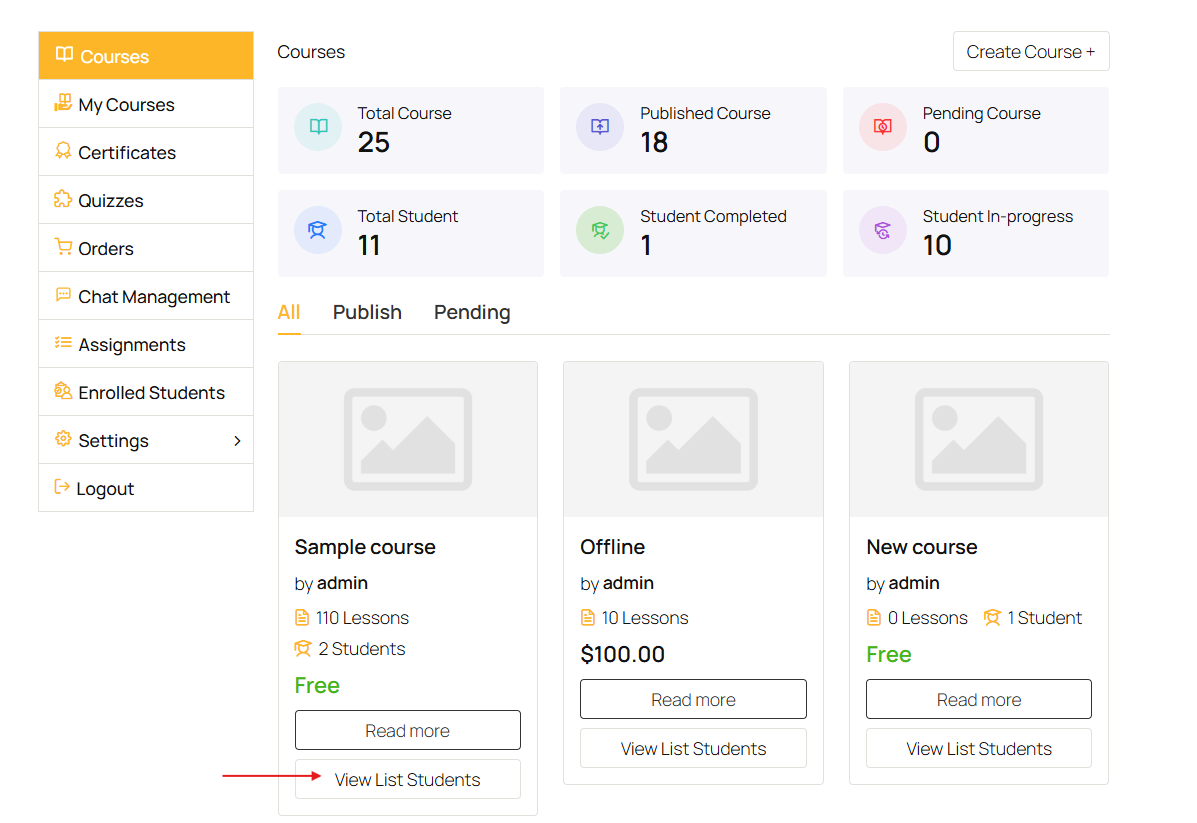The width and height of the screenshot is (1197, 823).
Task: Click the Courses book icon in sidebar
Action: 63,55
